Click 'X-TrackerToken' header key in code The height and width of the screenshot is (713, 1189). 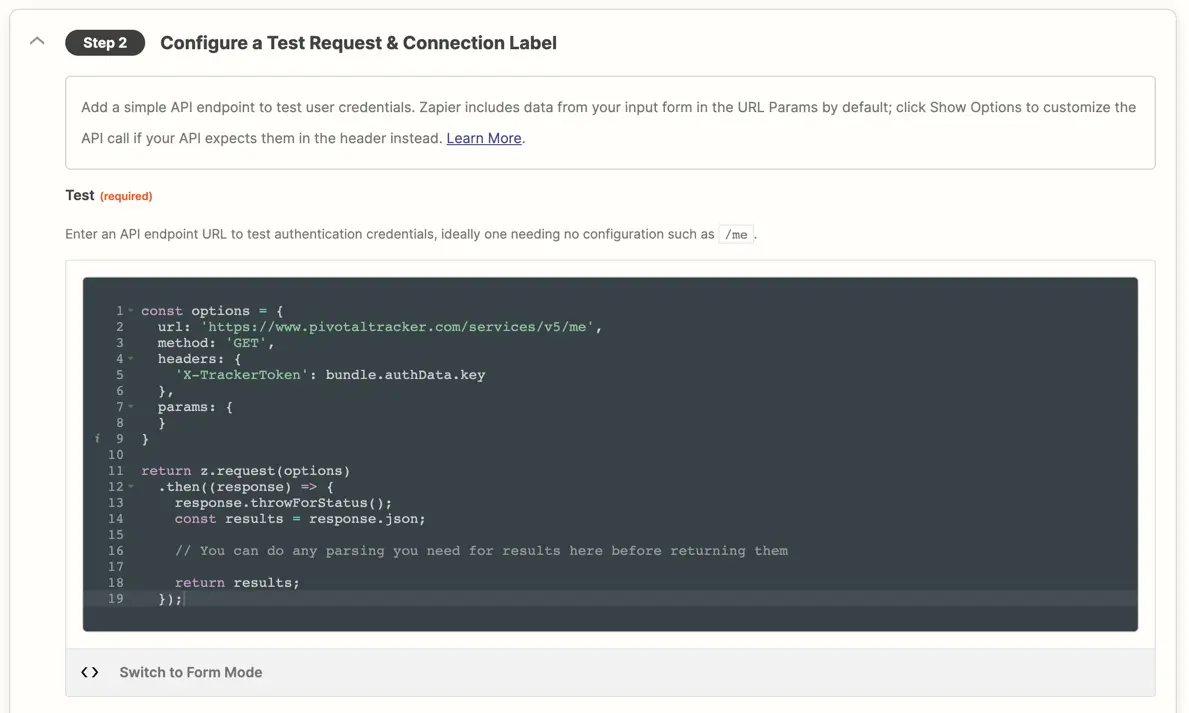coord(242,375)
